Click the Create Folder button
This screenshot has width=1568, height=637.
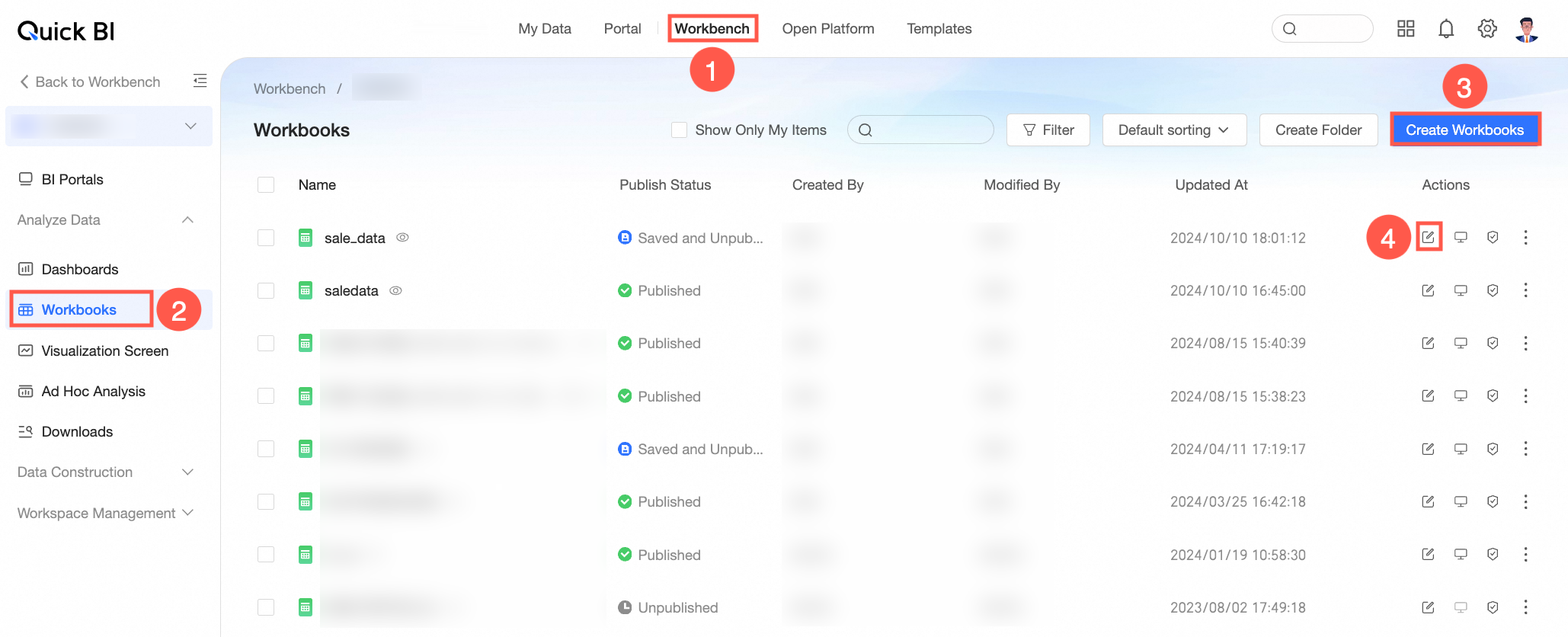click(x=1318, y=130)
